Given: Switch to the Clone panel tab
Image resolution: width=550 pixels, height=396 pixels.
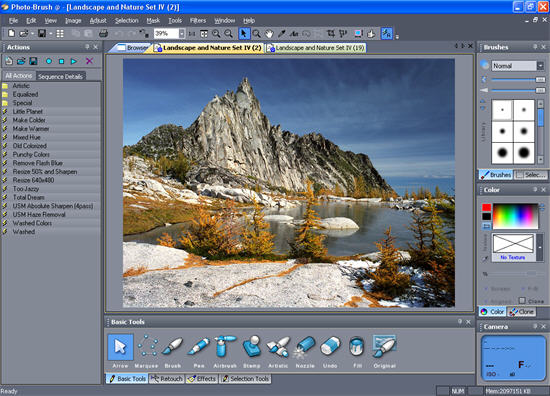Looking at the screenshot, I should tap(522, 311).
